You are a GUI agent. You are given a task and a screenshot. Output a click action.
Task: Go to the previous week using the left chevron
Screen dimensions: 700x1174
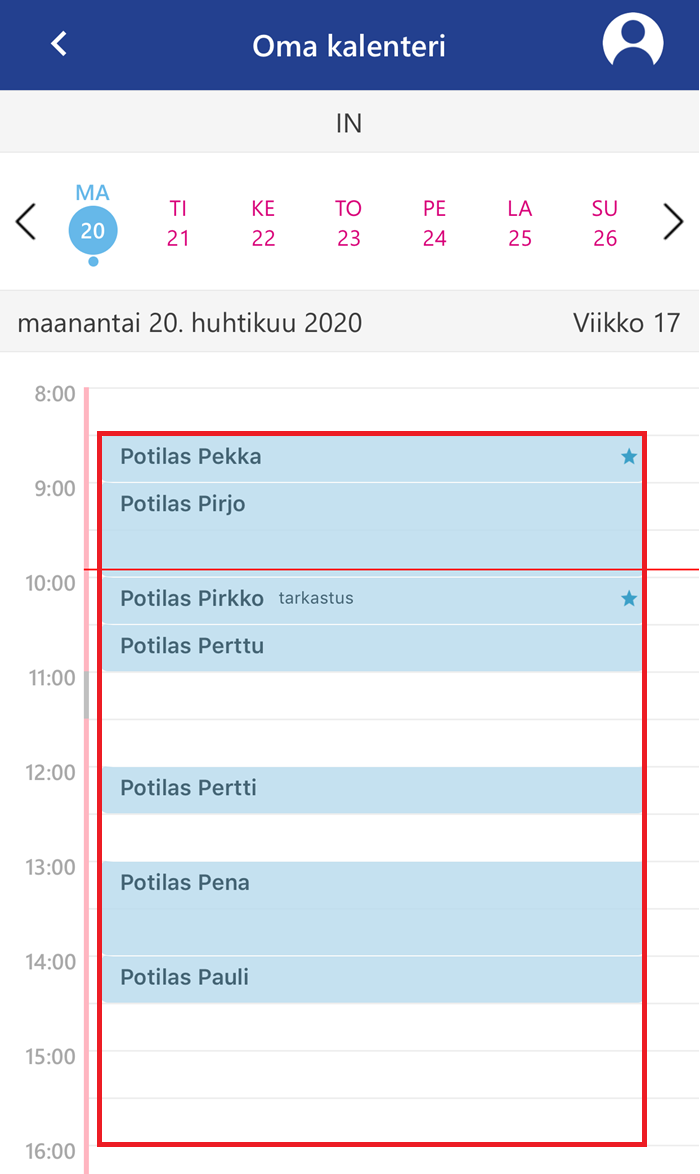click(25, 222)
